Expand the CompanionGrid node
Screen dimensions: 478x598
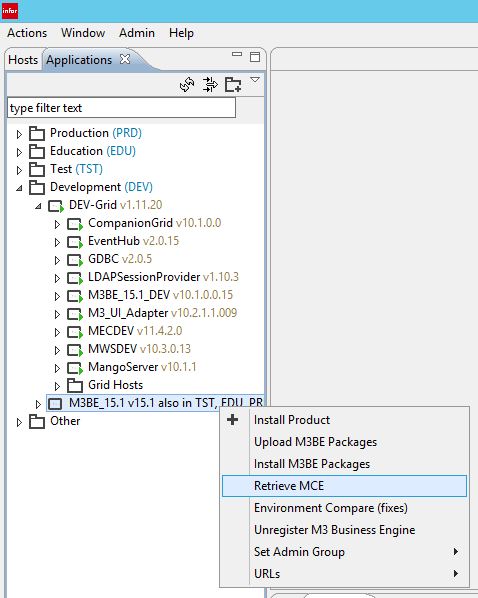tap(57, 224)
